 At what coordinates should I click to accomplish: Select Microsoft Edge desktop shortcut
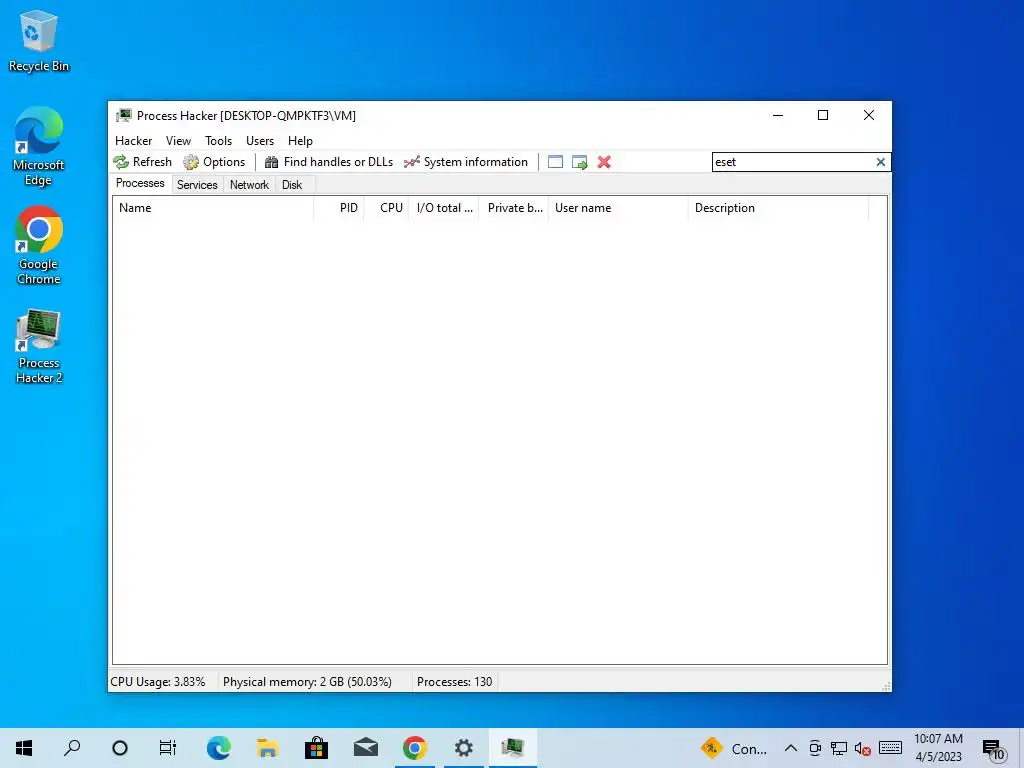coord(39,146)
